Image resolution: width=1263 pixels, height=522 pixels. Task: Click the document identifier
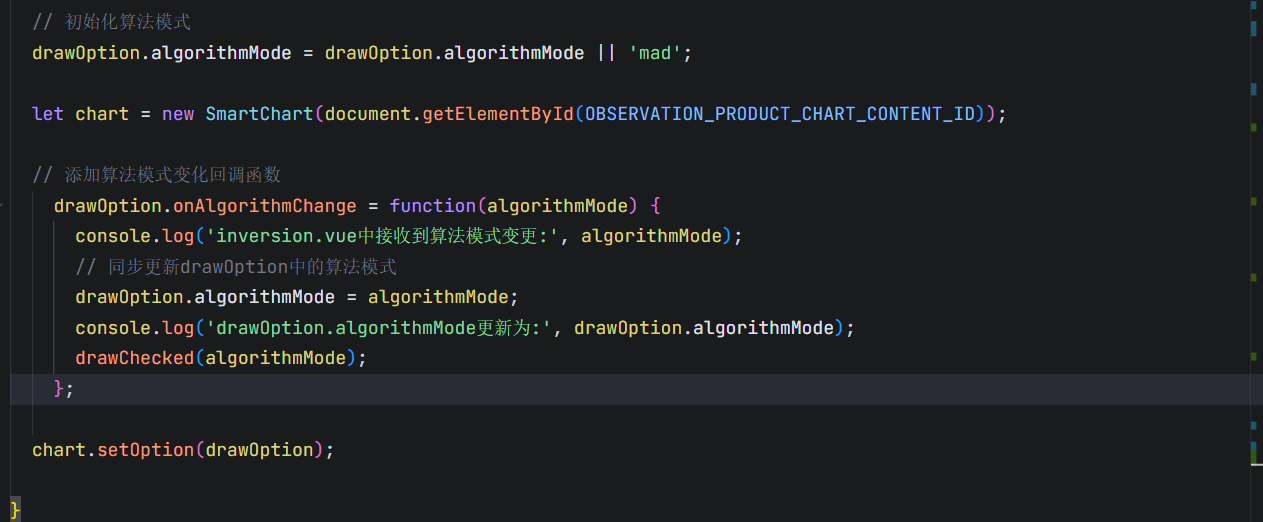pos(368,114)
